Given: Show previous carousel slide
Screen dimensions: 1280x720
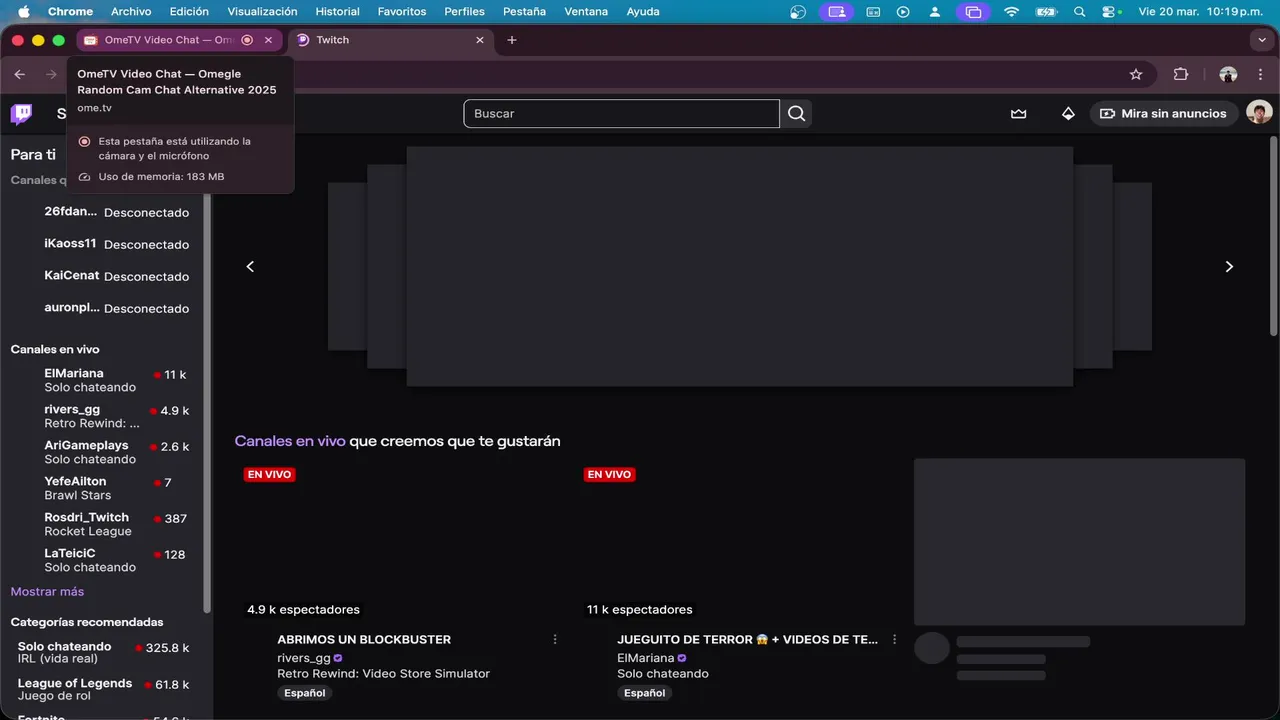Looking at the screenshot, I should tap(250, 266).
